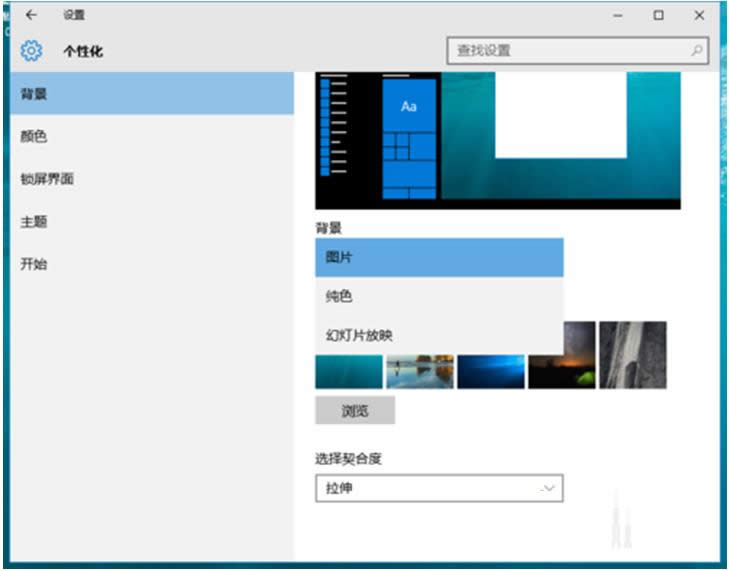Image resolution: width=729 pixels, height=571 pixels.
Task: Click the chevron on the 拉伸 dropdown
Action: coord(549,488)
